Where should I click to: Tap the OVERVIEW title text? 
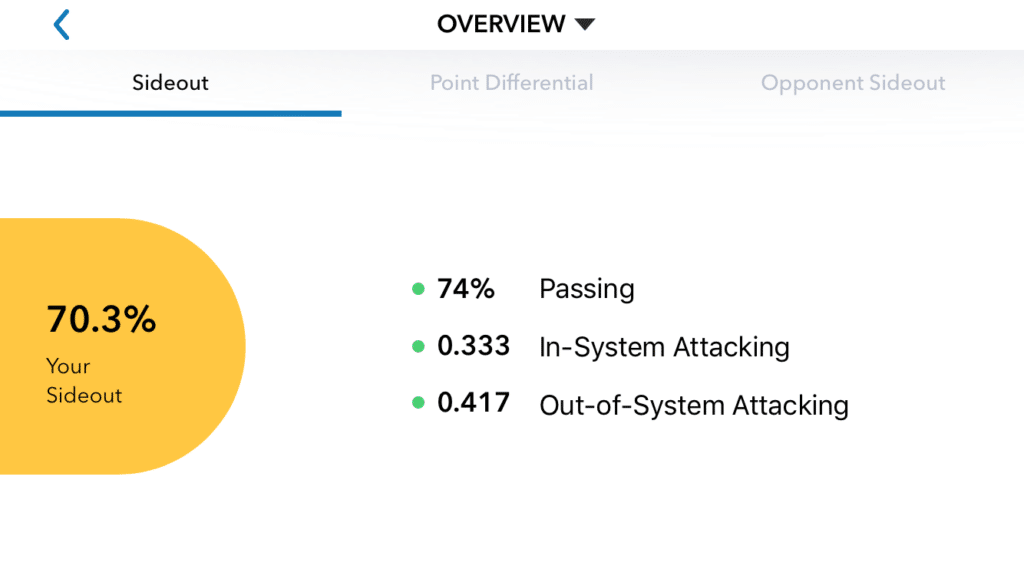(x=501, y=24)
